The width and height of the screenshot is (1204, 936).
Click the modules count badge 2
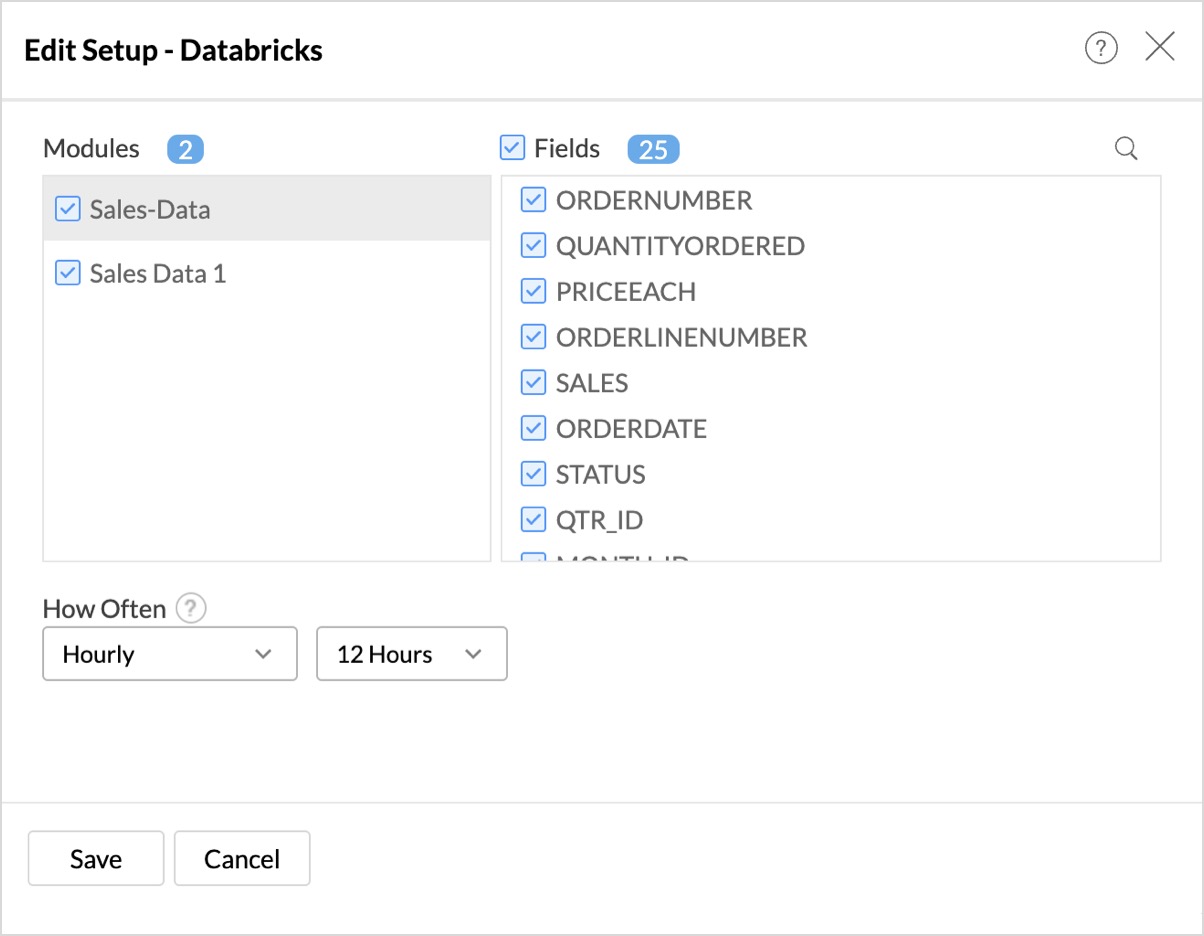tap(186, 150)
